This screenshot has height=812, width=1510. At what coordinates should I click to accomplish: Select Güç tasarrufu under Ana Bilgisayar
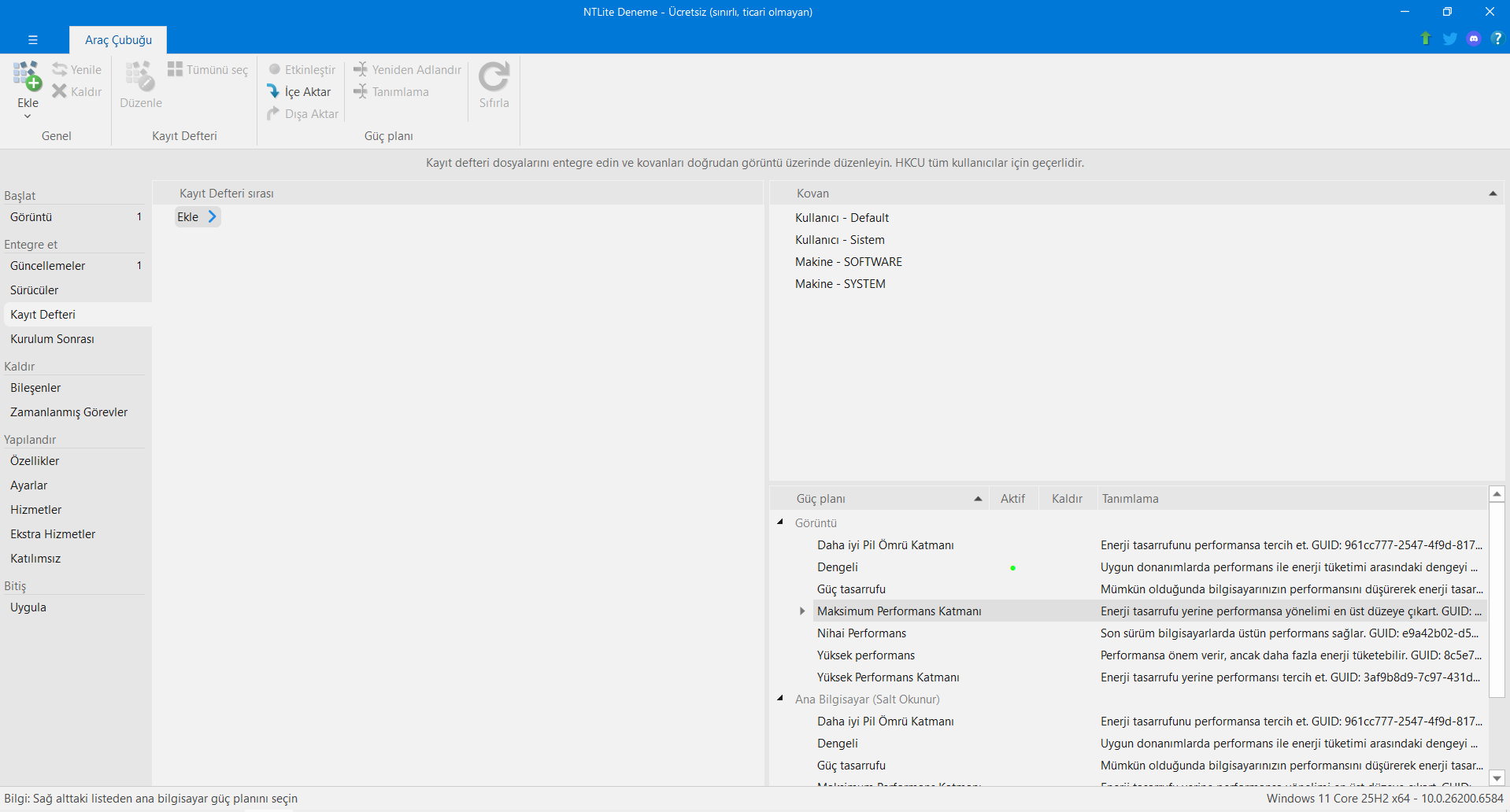point(851,766)
